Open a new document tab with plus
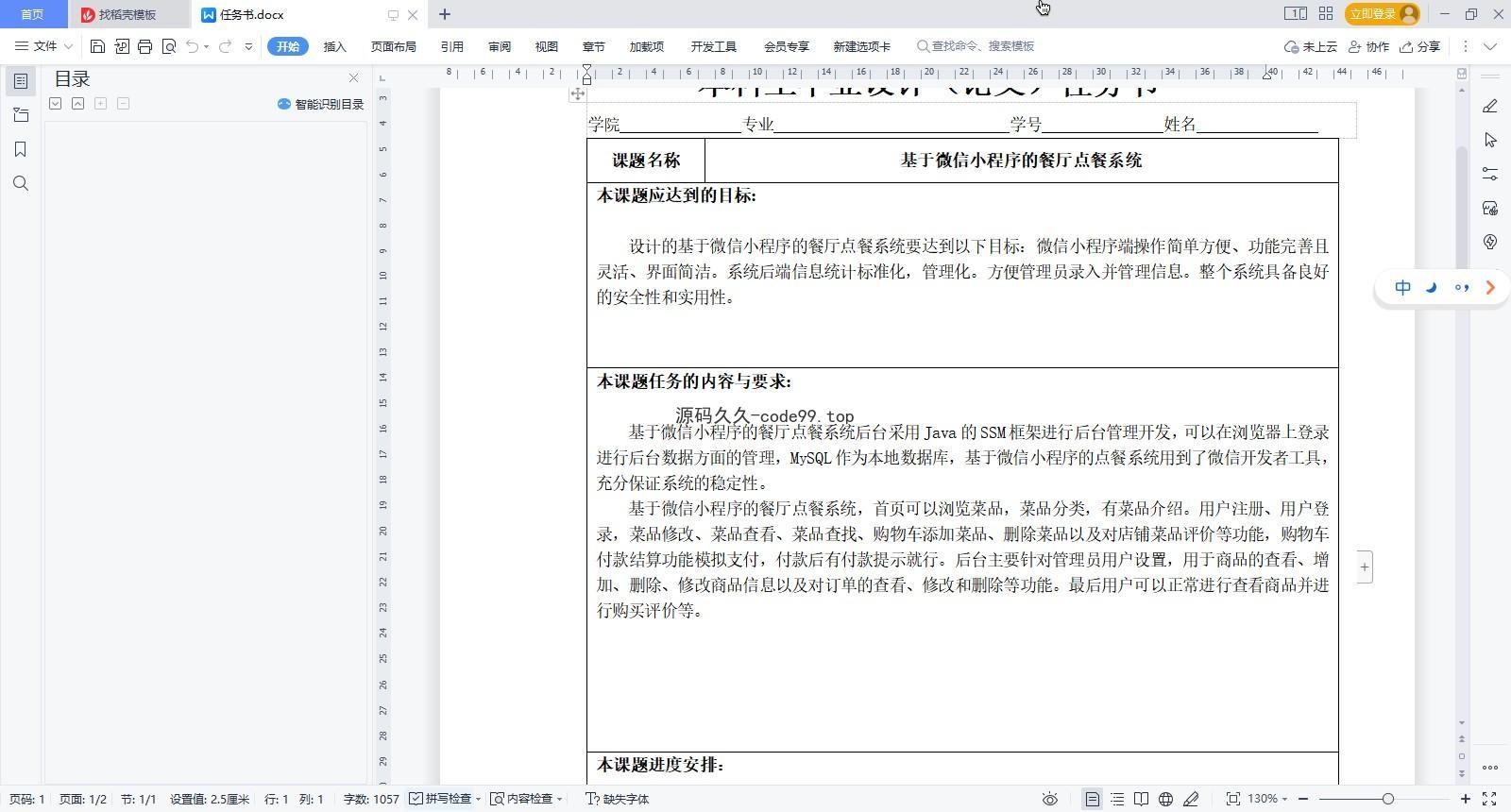1511x812 pixels. pos(445,14)
